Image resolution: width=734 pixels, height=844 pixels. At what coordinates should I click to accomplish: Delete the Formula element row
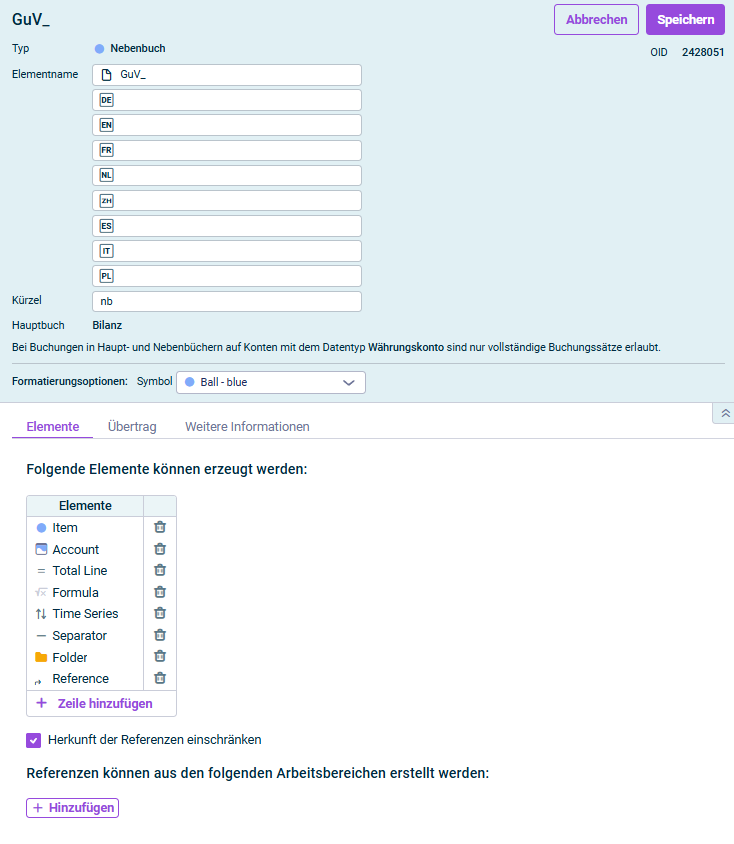pos(160,593)
